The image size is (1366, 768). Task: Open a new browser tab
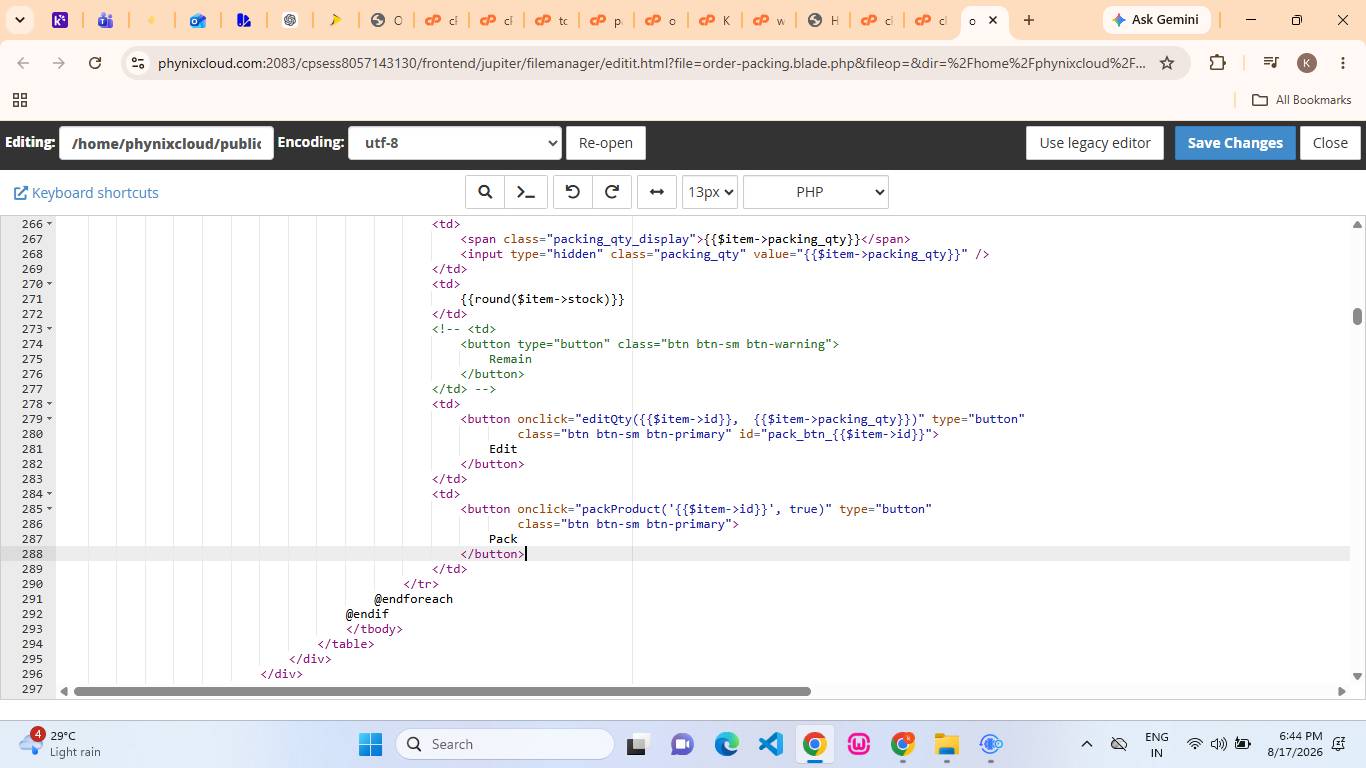tap(1029, 20)
